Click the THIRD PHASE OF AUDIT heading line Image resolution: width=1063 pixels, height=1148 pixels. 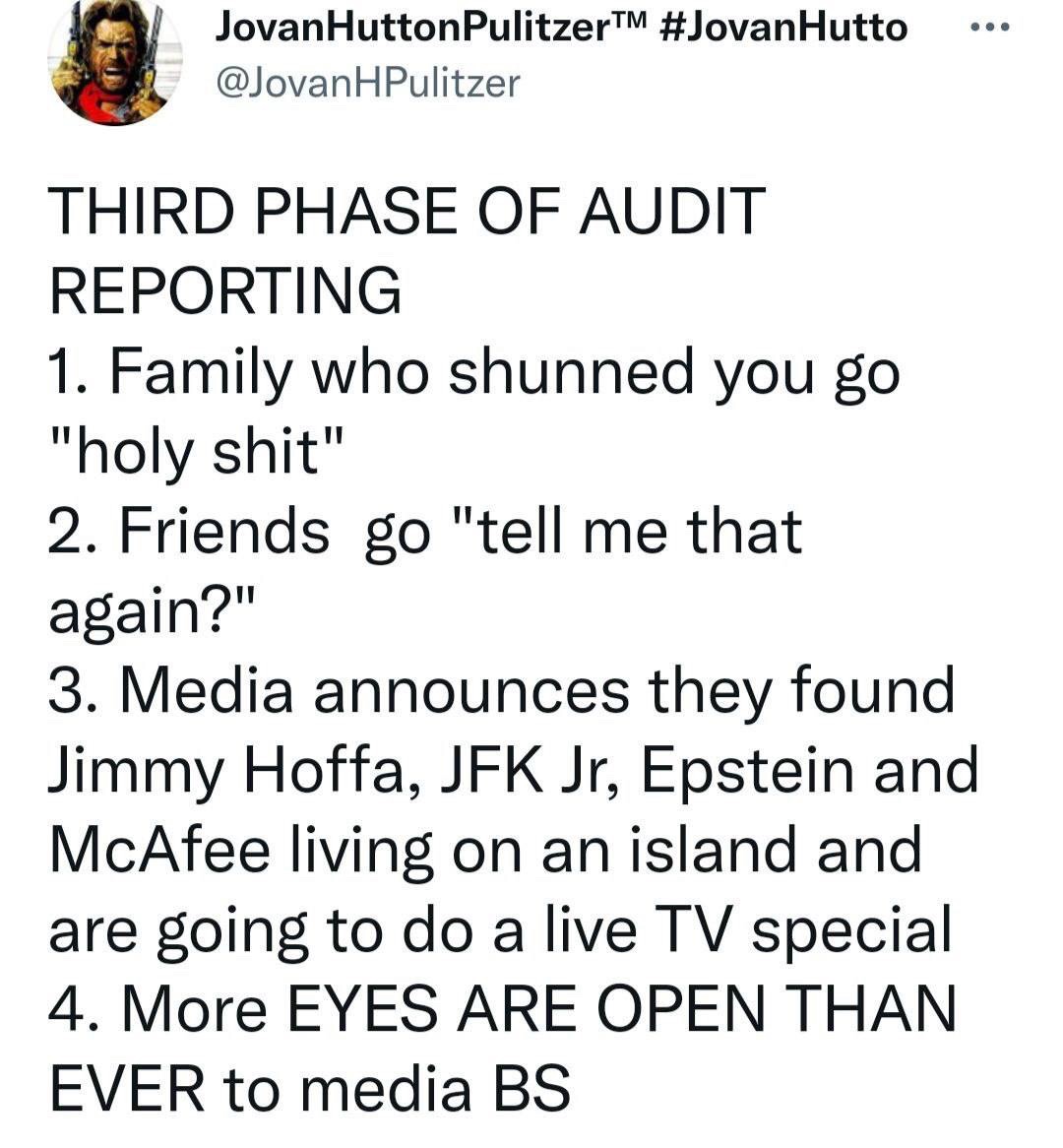pyautogui.click(x=407, y=211)
